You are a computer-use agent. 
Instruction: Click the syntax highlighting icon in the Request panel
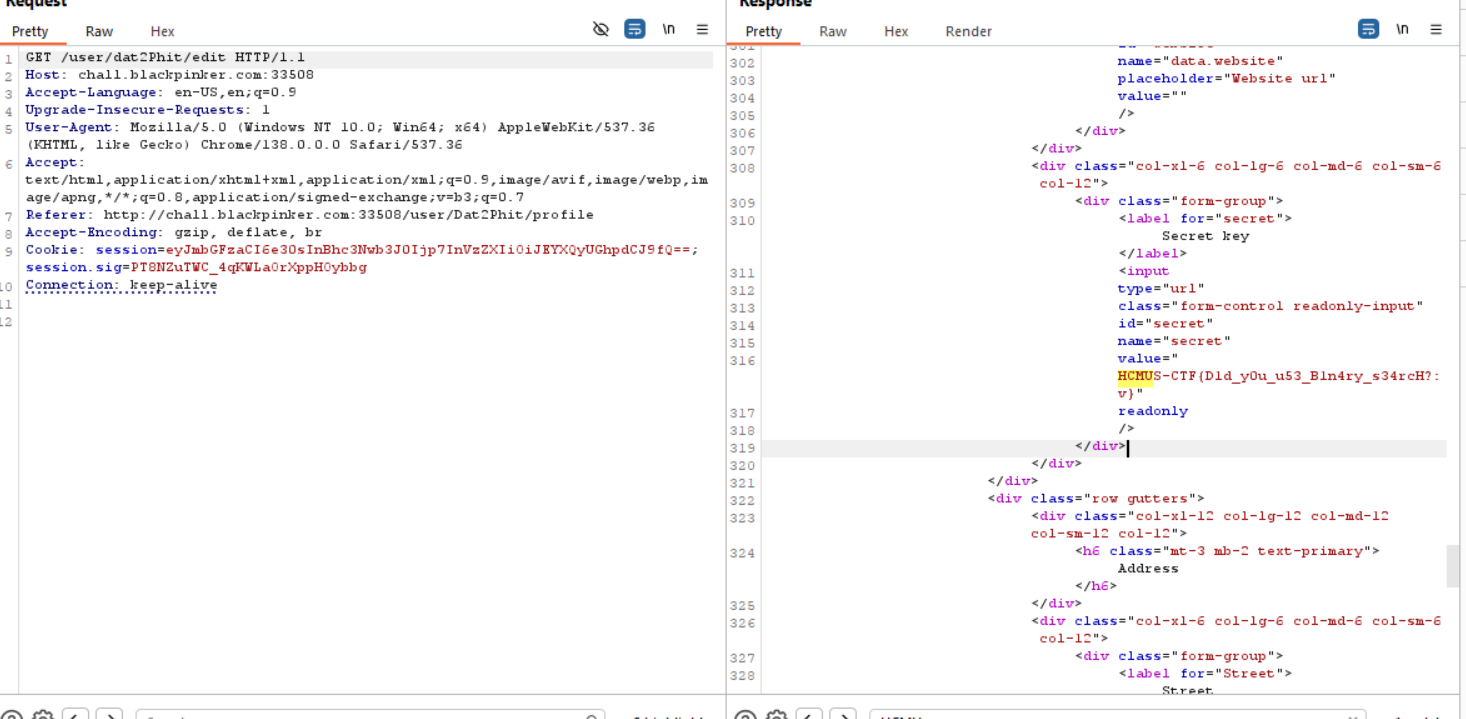635,29
